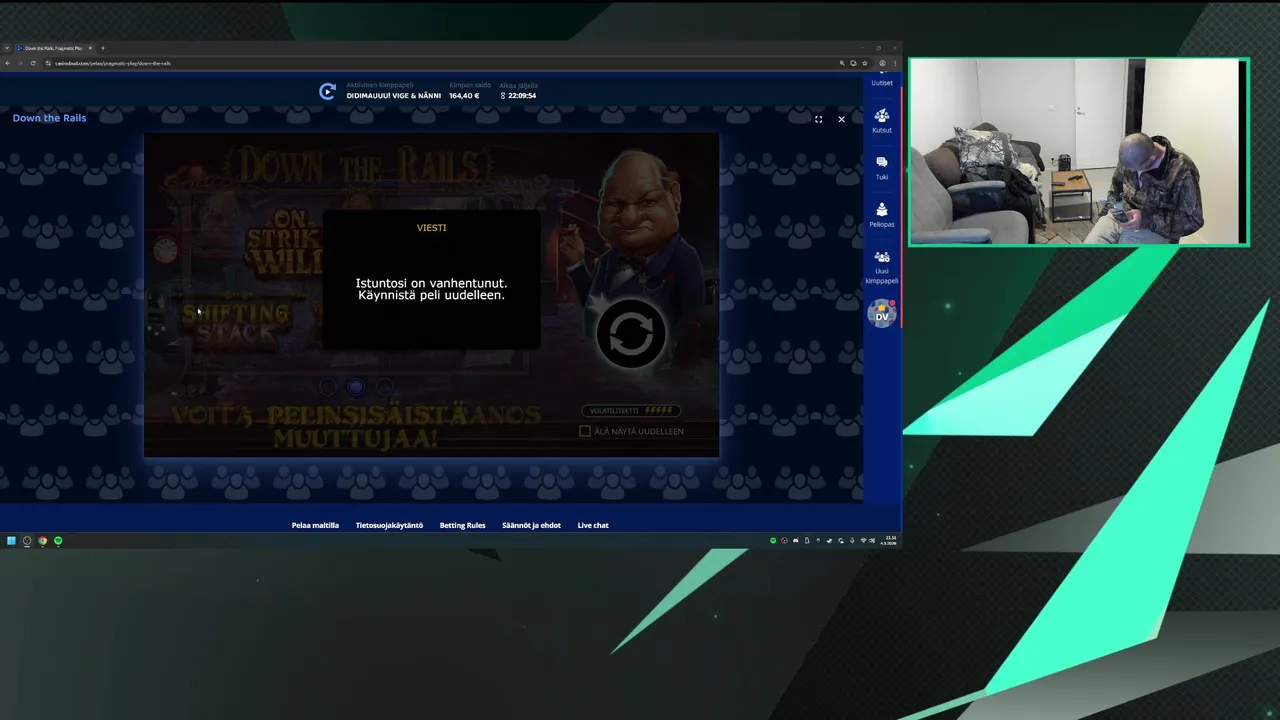Open the Windows Start menu
1280x720 pixels.
[11, 541]
